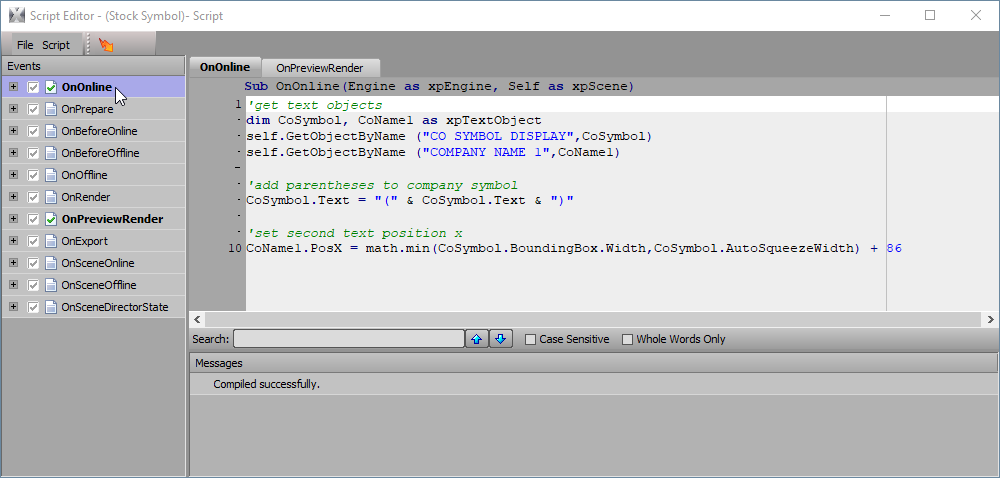Click the OnSceneOnline script document icon
Screen dimensions: 1000x478
click(52, 263)
